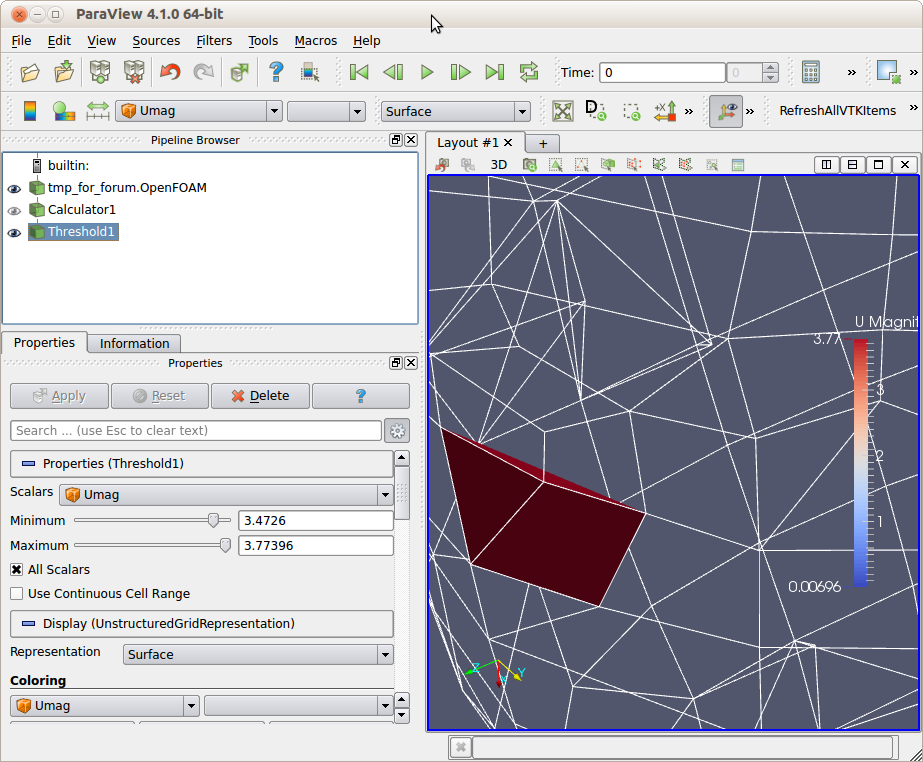Open the File menu
Screen dimensions: 923x762
tap(21, 41)
